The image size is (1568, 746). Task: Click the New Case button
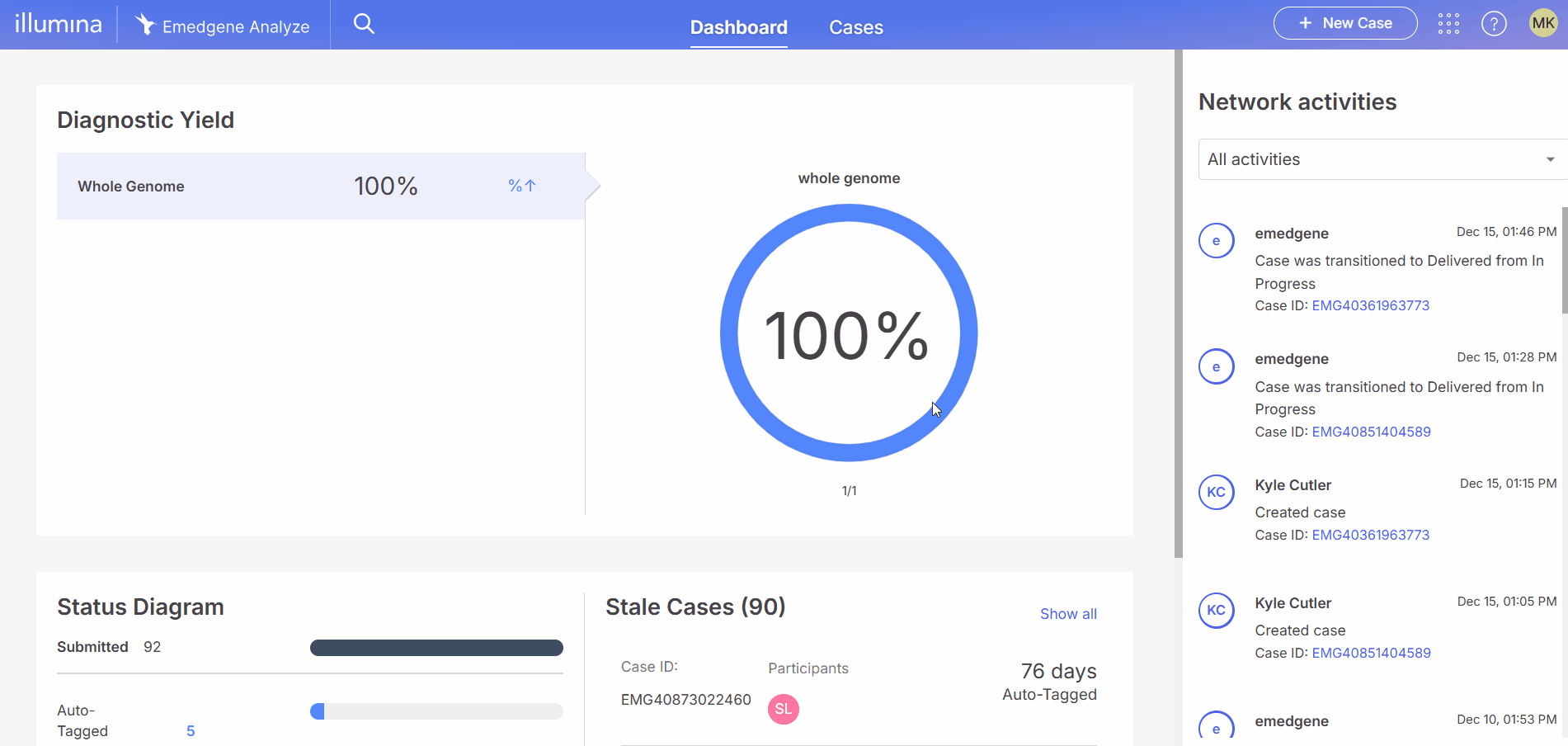(x=1344, y=23)
